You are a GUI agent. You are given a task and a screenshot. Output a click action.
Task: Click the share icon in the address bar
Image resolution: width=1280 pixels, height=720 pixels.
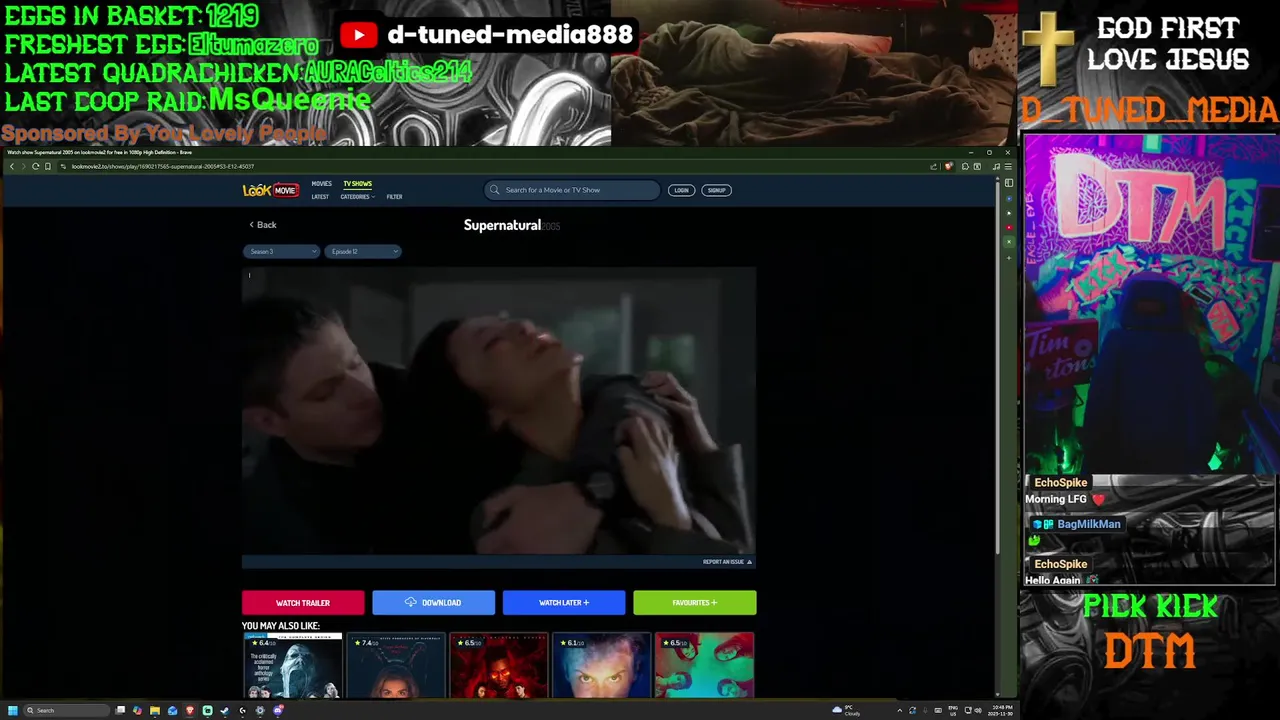933,167
